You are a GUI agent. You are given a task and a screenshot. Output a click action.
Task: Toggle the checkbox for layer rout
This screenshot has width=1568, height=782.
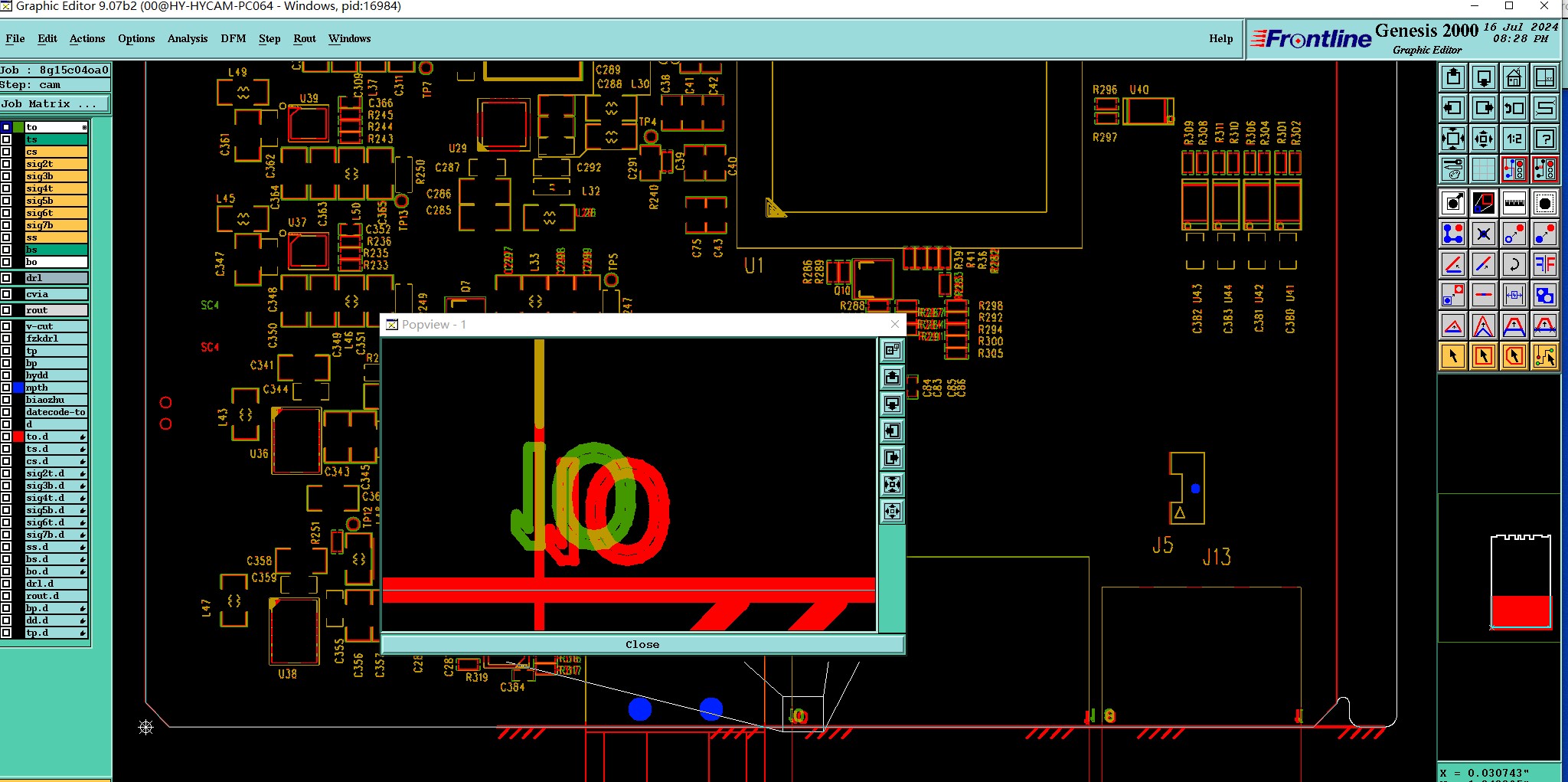pyautogui.click(x=6, y=310)
